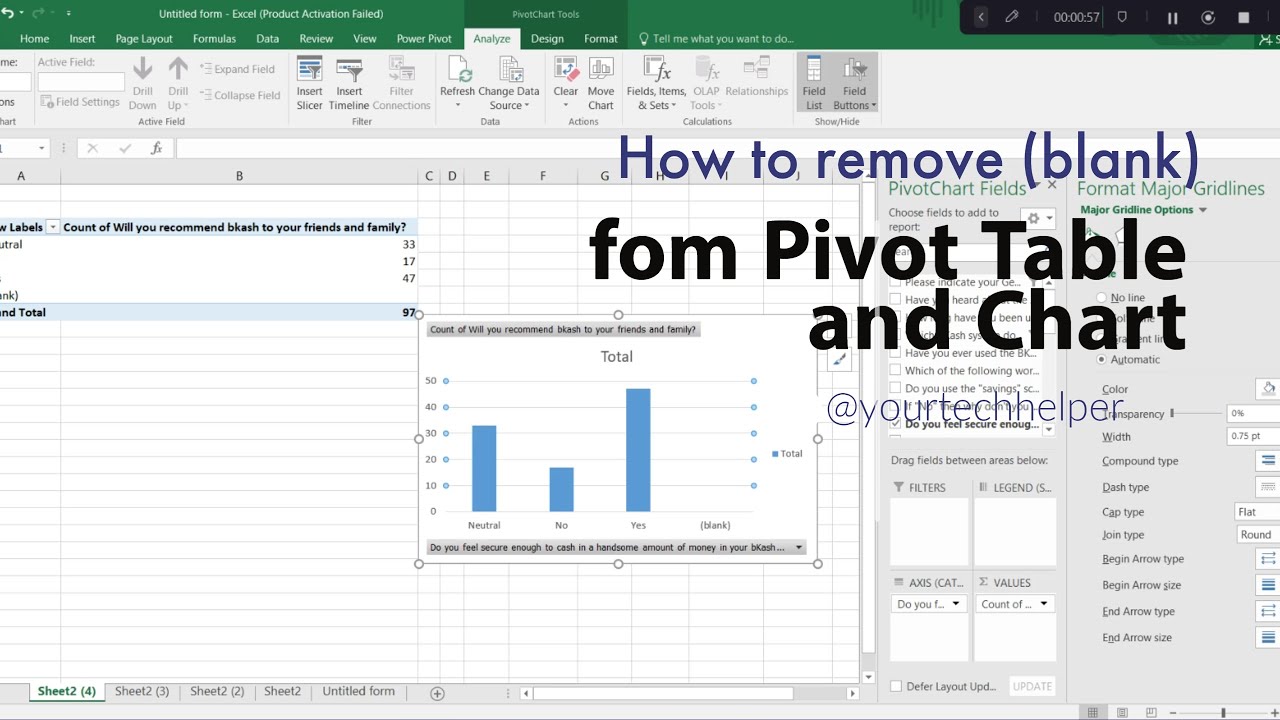The width and height of the screenshot is (1280, 720).
Task: Open the Untitled form sheet tab
Action: point(358,691)
